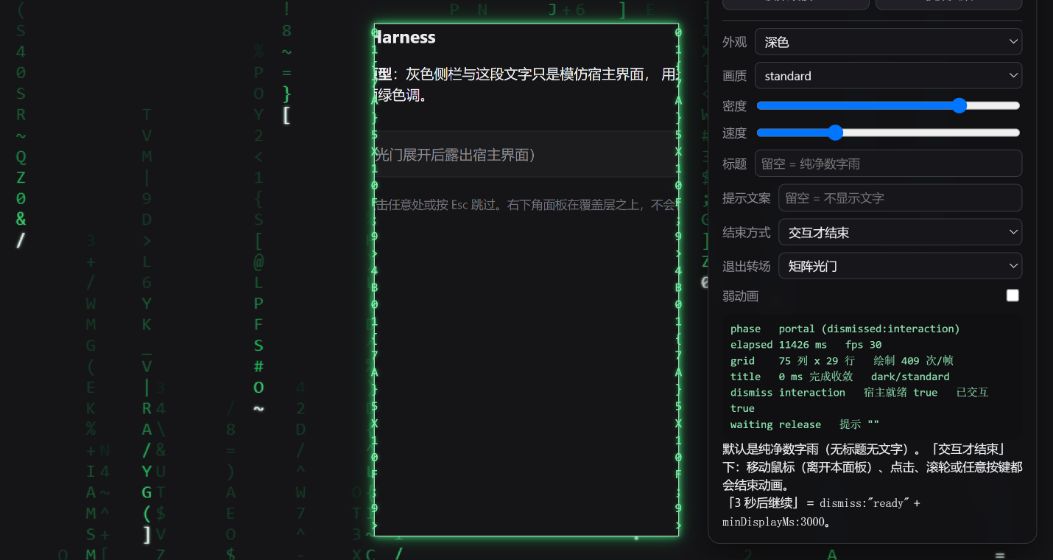Click the Harness heading in the portal
This screenshot has height=560, width=1053.
405,38
